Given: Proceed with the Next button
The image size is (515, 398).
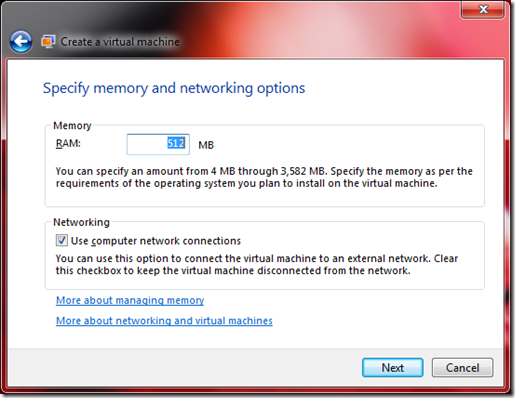Looking at the screenshot, I should pyautogui.click(x=393, y=368).
